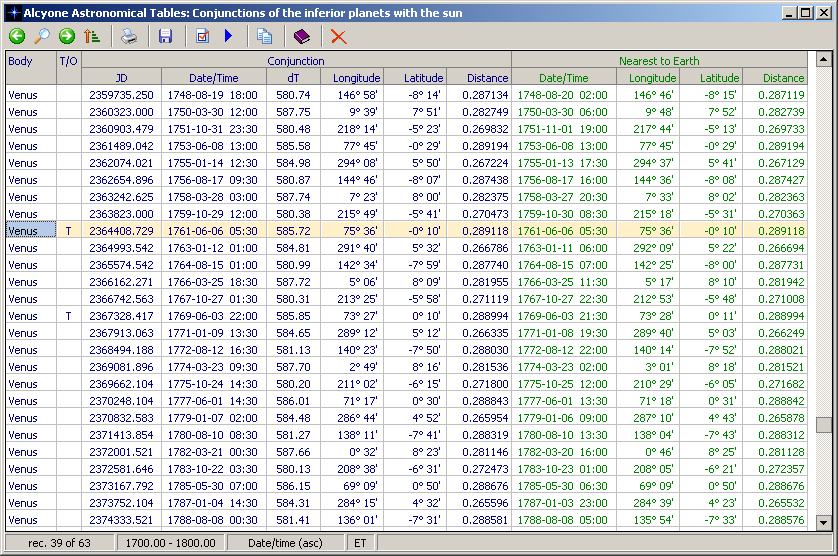
Task: Print the conjunctions table
Action: pyautogui.click(x=129, y=36)
